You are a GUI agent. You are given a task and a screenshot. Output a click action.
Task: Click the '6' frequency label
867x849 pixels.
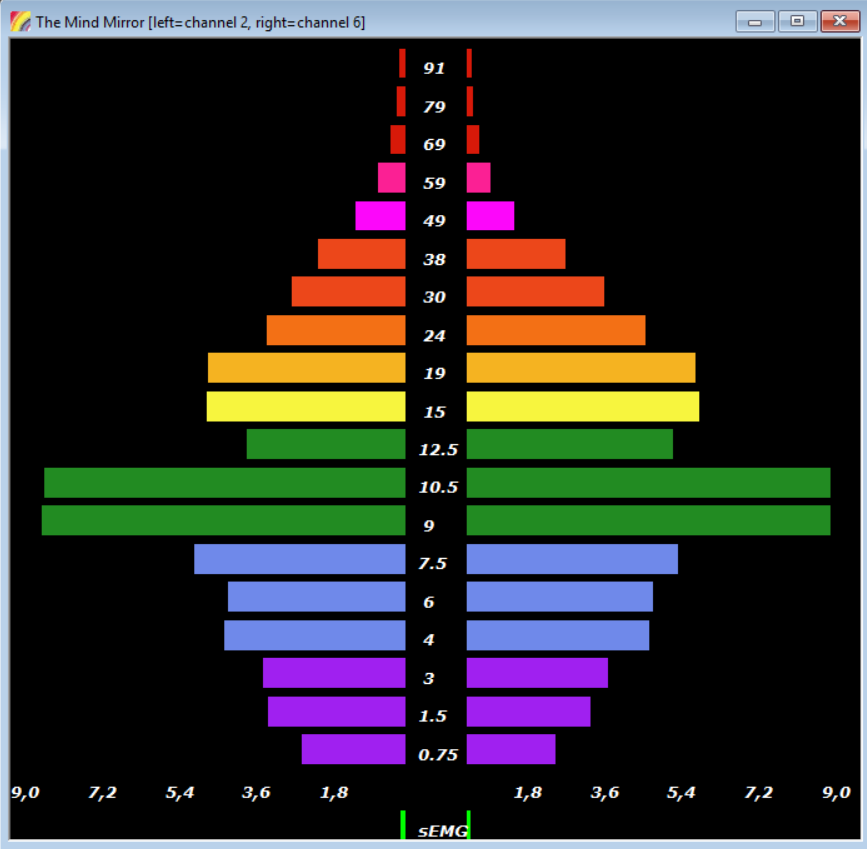pyautogui.click(x=429, y=602)
